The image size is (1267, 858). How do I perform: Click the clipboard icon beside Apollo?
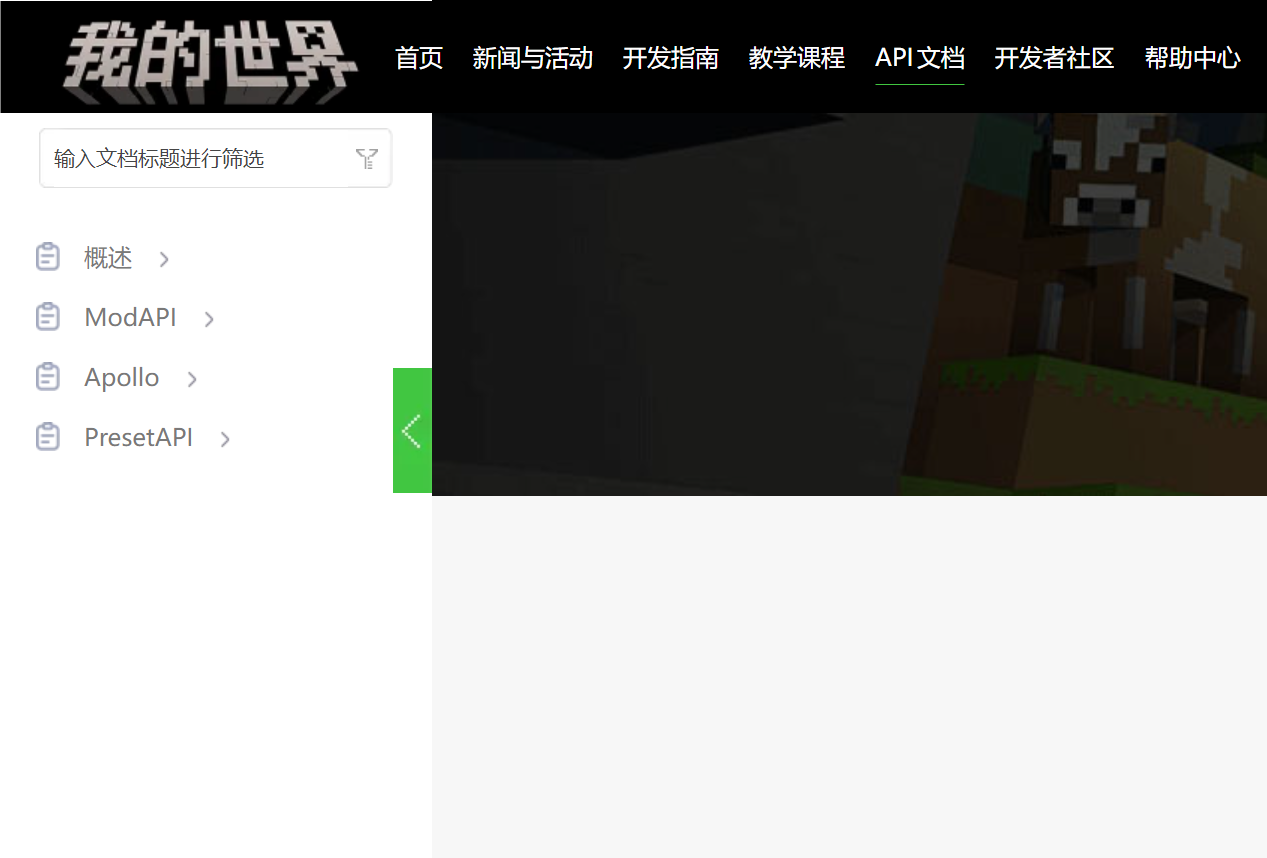point(47,377)
